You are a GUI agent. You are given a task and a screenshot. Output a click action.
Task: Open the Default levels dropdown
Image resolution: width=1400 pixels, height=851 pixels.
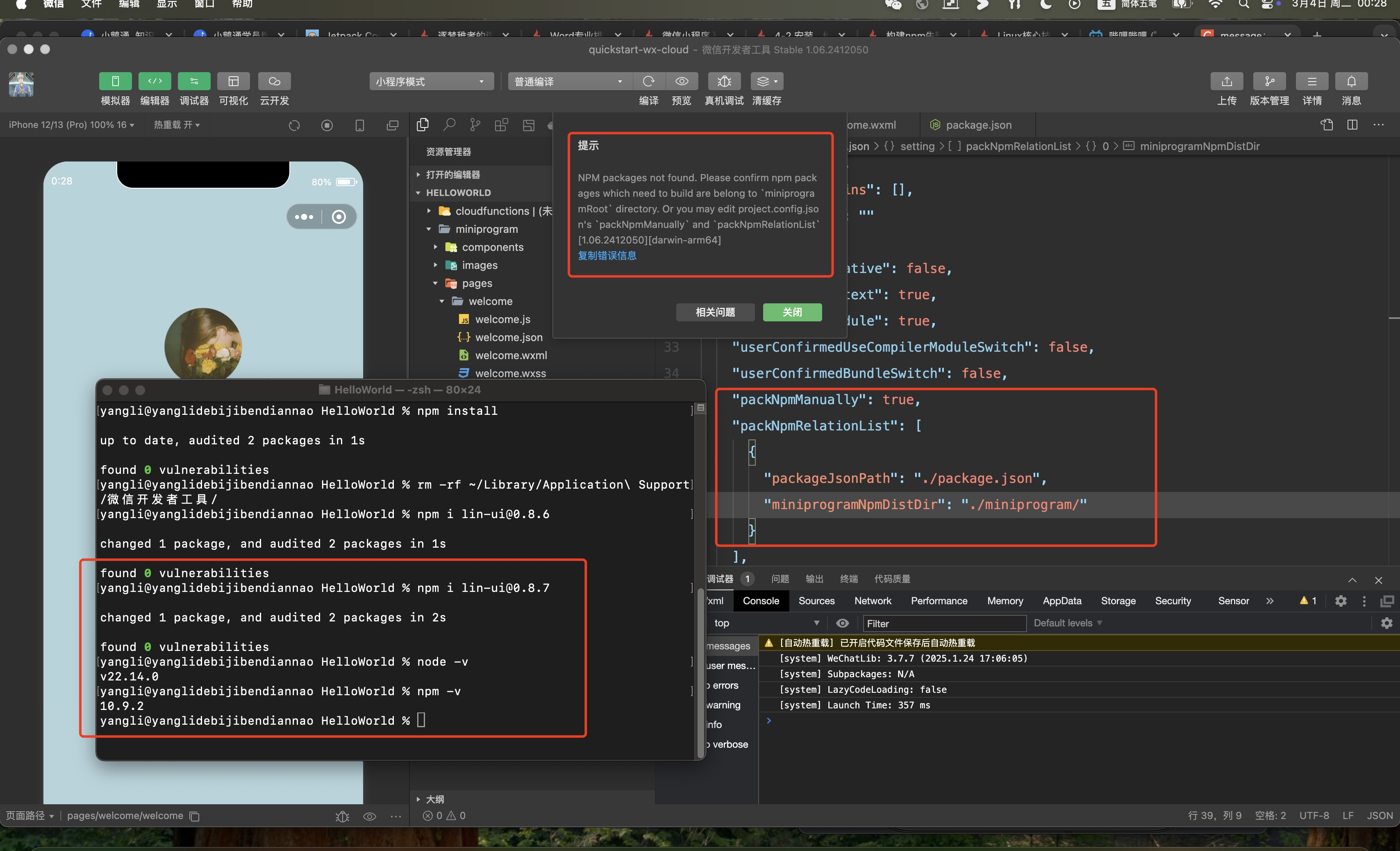(1068, 623)
